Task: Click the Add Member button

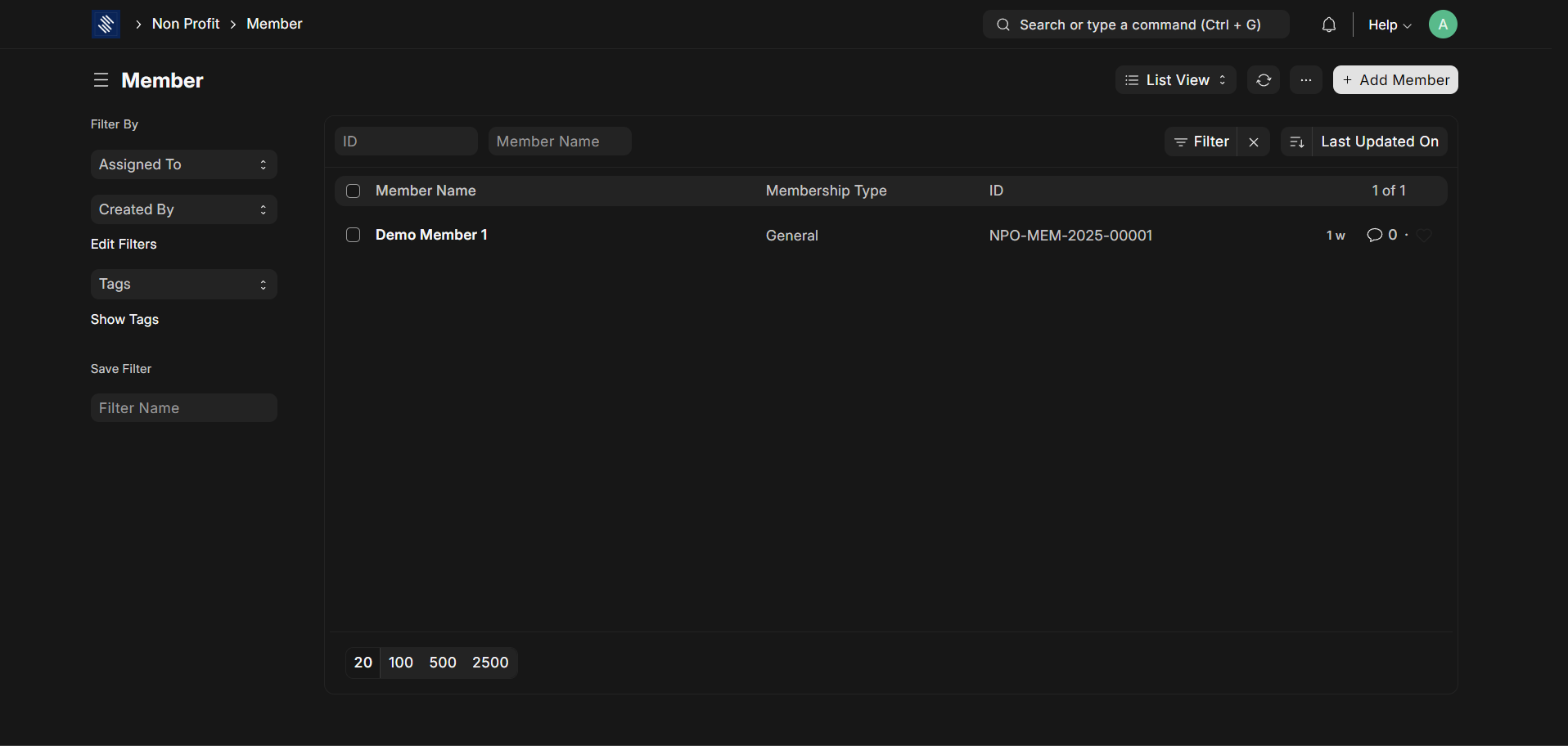Action: 1395,79
